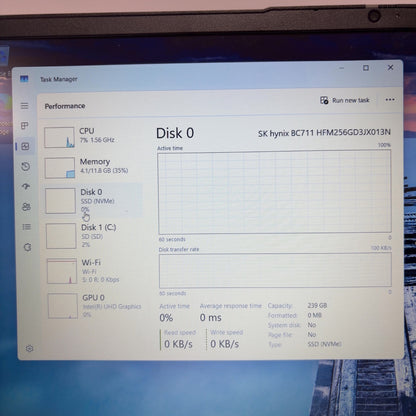Click the Write speed 0 KB/s value
This screenshot has height=416, width=416.
pyautogui.click(x=225, y=344)
